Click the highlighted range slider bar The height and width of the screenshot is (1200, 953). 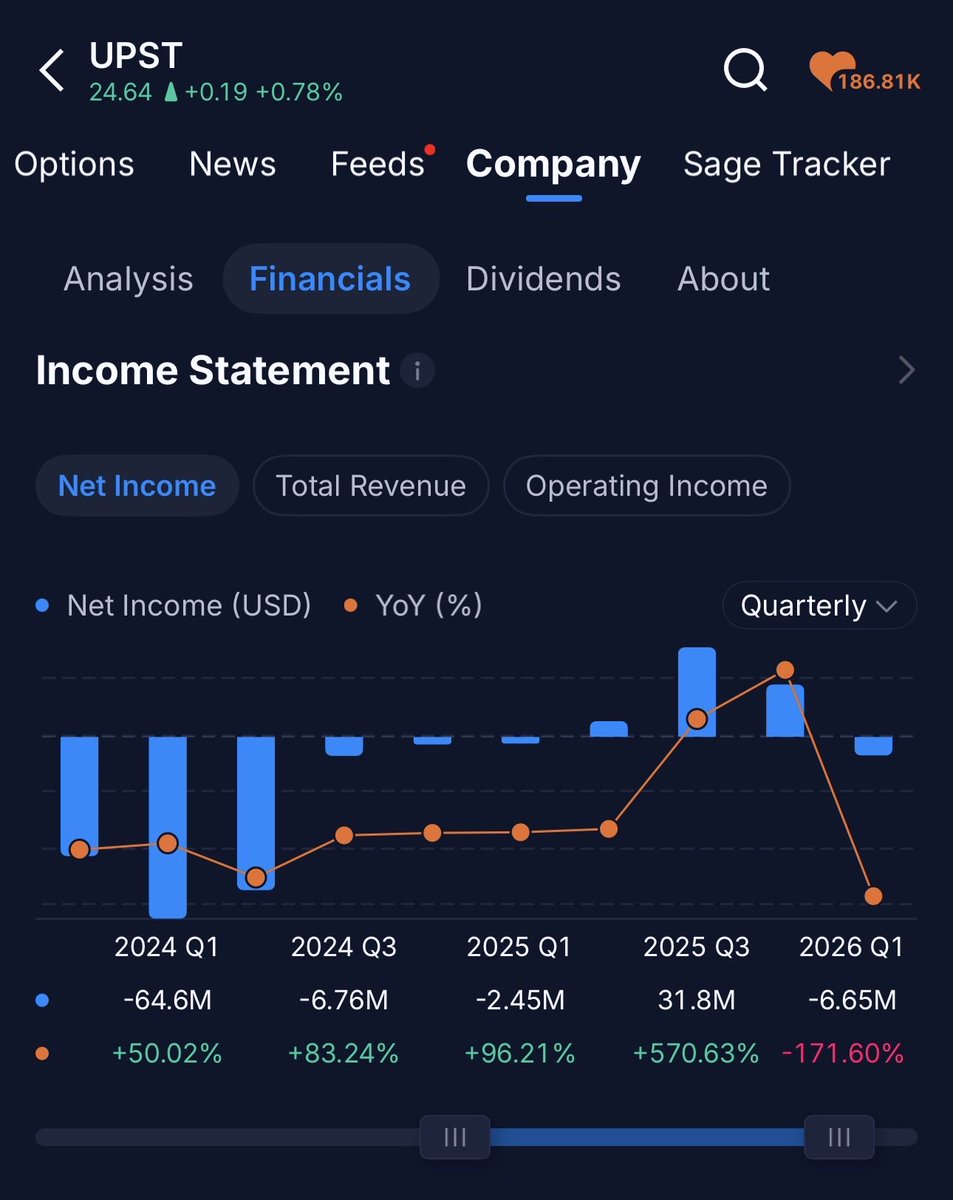coord(647,1137)
